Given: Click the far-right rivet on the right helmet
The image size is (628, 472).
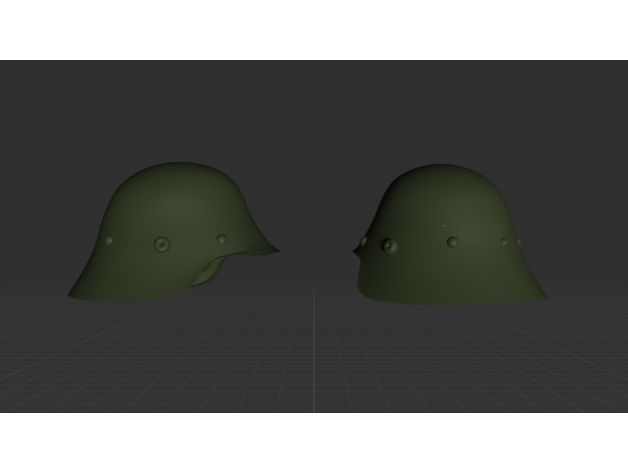Looking at the screenshot, I should click(x=505, y=242).
